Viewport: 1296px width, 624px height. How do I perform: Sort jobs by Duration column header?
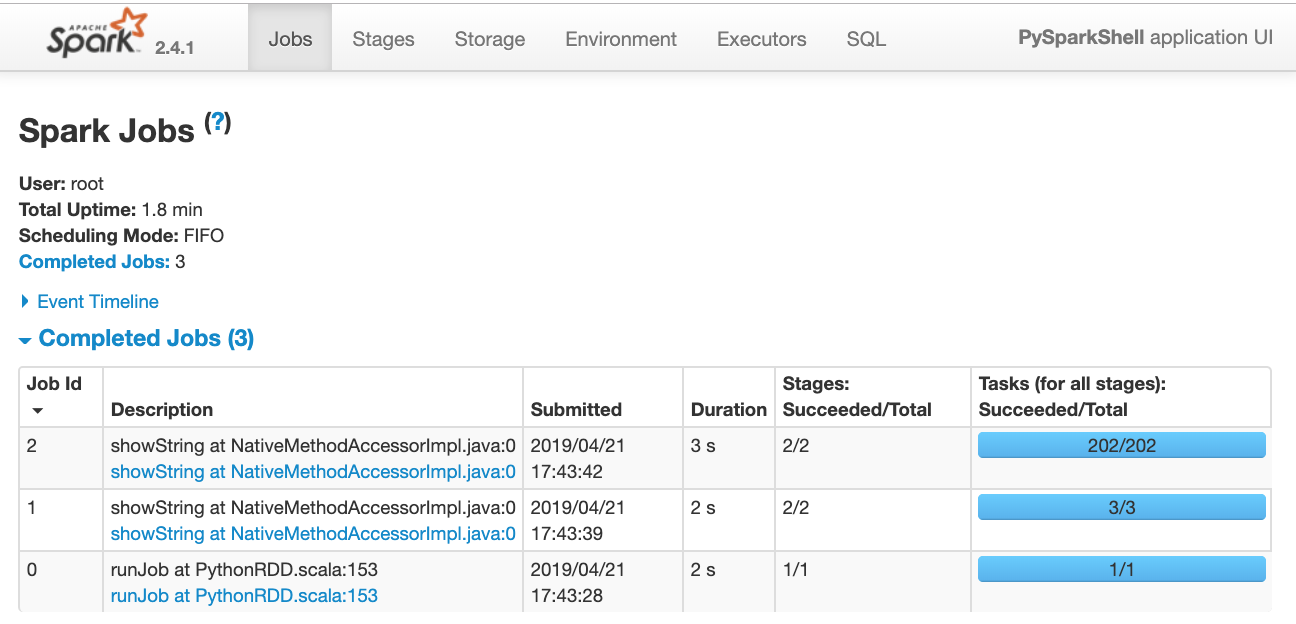[728, 409]
